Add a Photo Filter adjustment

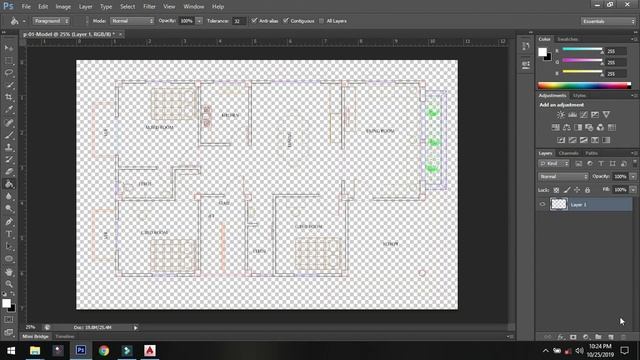[x=589, y=127]
